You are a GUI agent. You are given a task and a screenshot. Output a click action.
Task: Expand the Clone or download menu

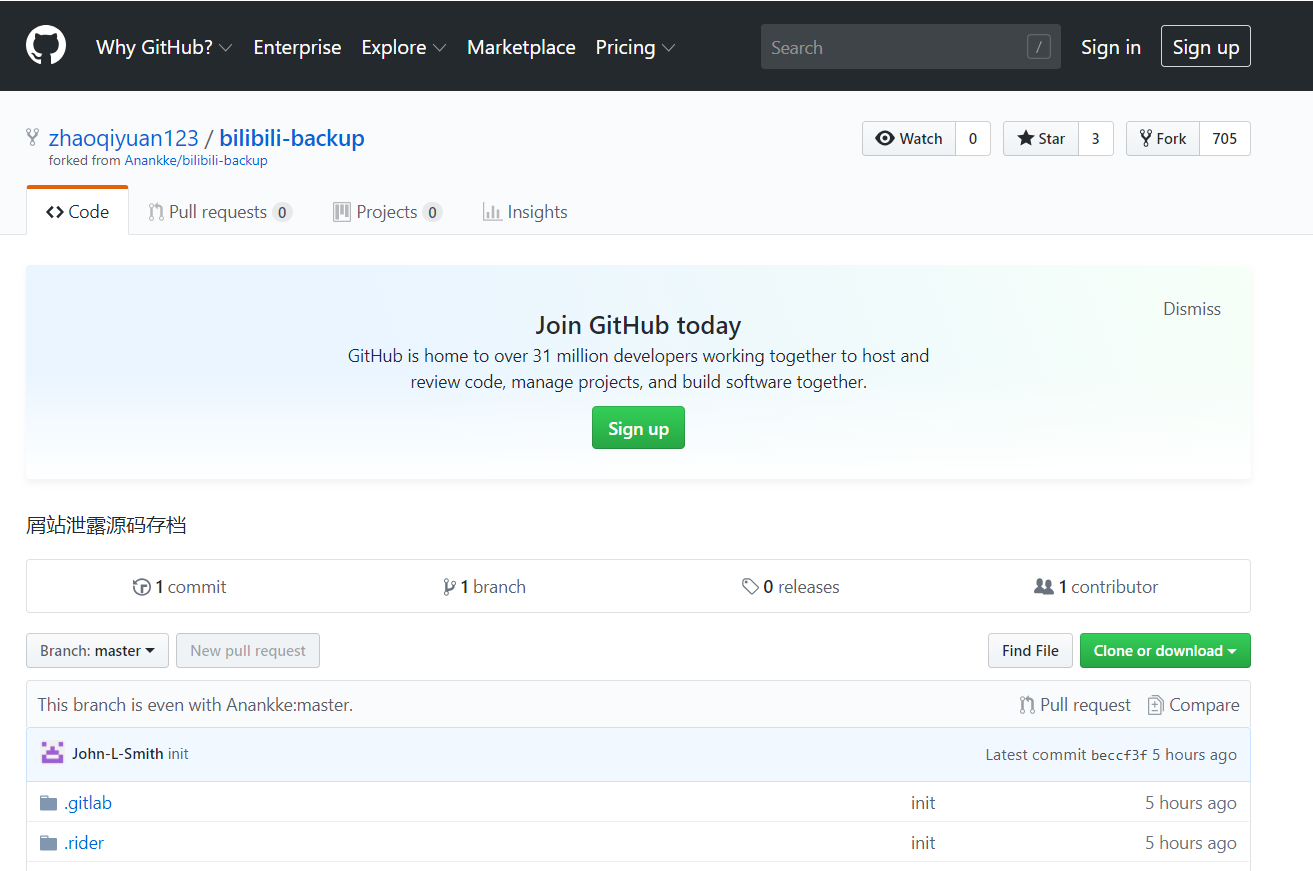coord(1165,651)
